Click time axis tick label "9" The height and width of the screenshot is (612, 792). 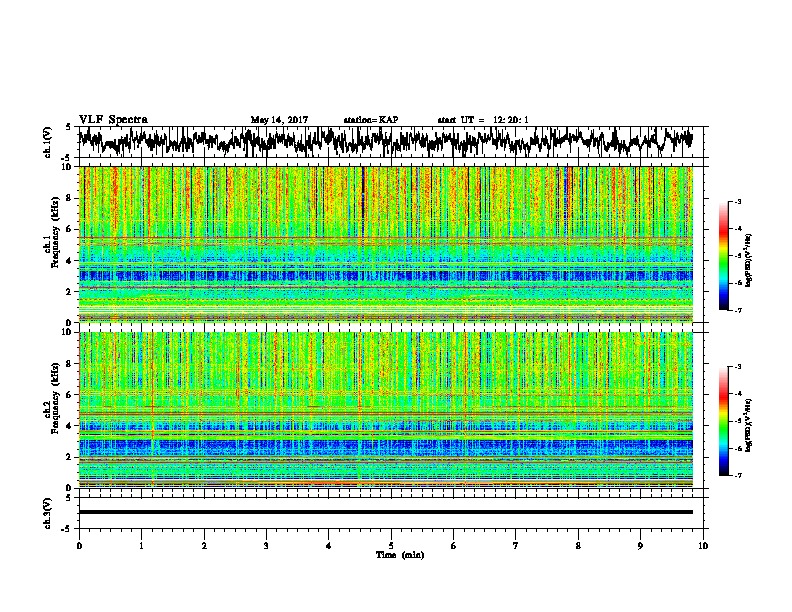(x=640, y=546)
